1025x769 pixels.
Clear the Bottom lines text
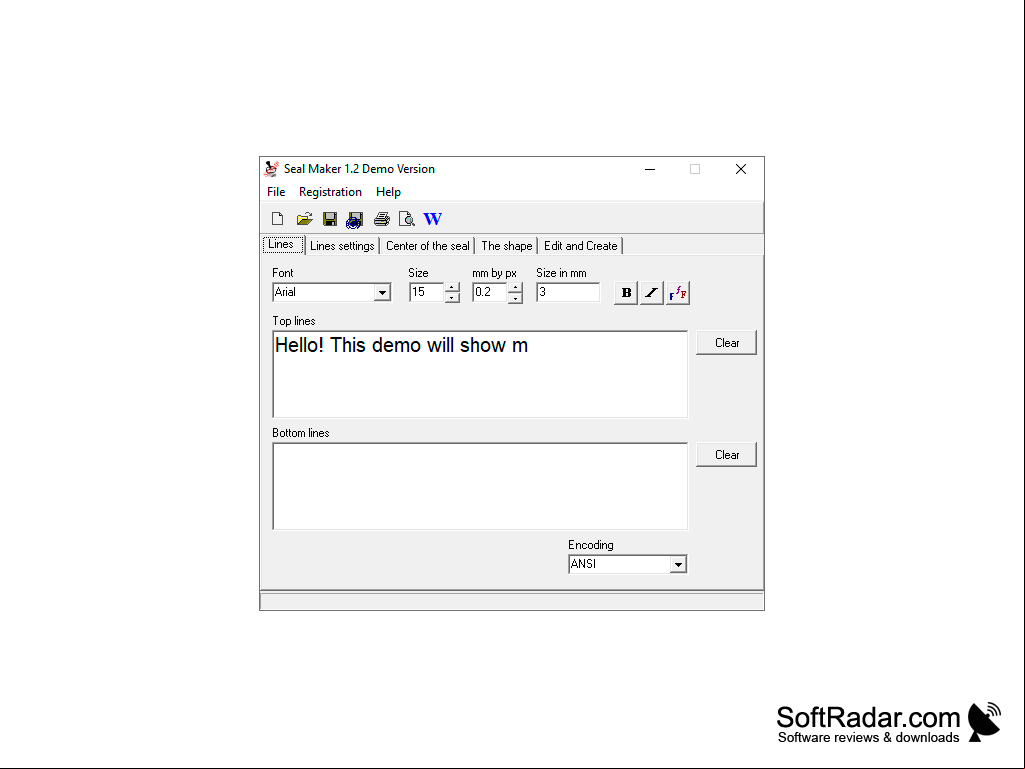(x=726, y=454)
